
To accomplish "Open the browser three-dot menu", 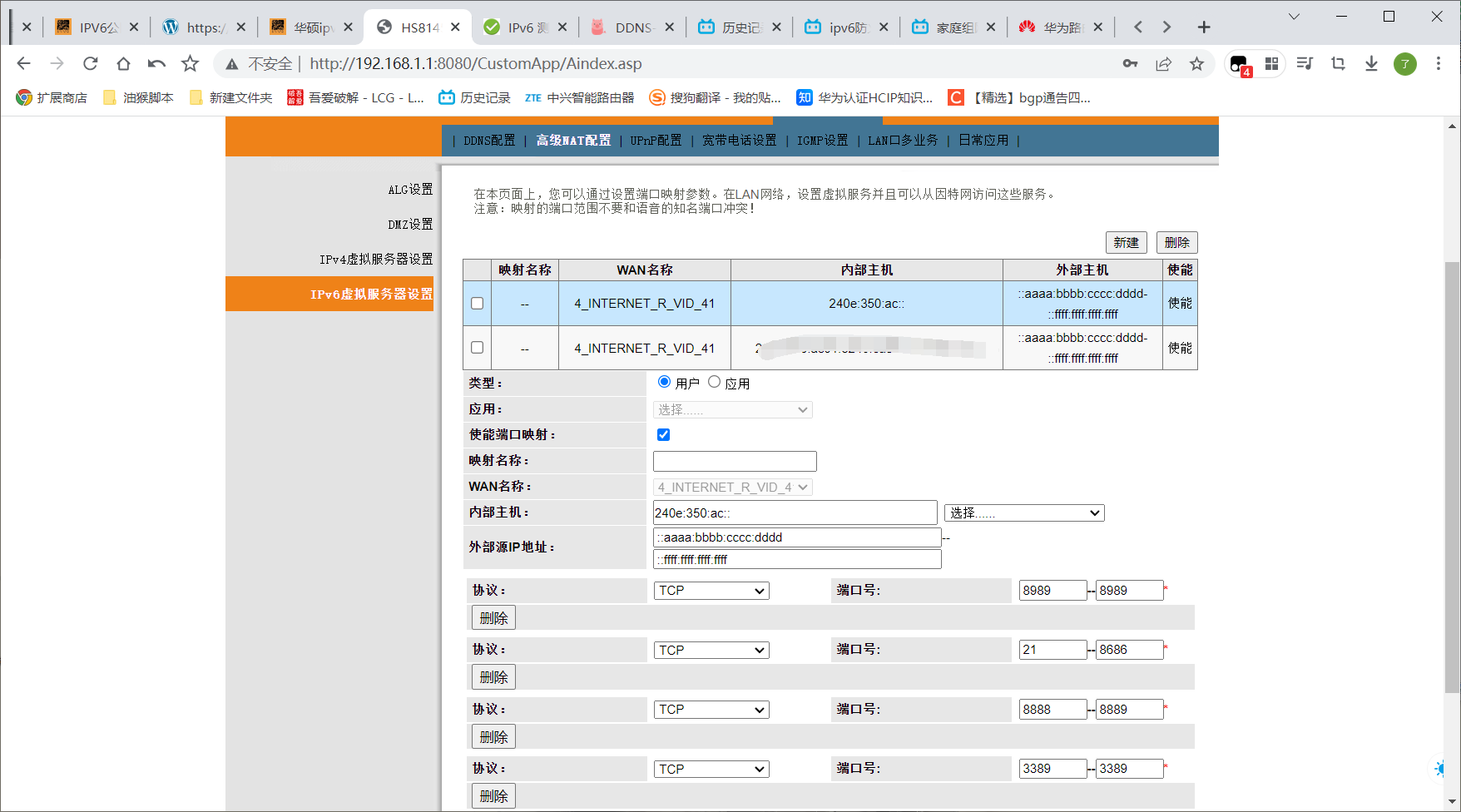I will [1438, 63].
